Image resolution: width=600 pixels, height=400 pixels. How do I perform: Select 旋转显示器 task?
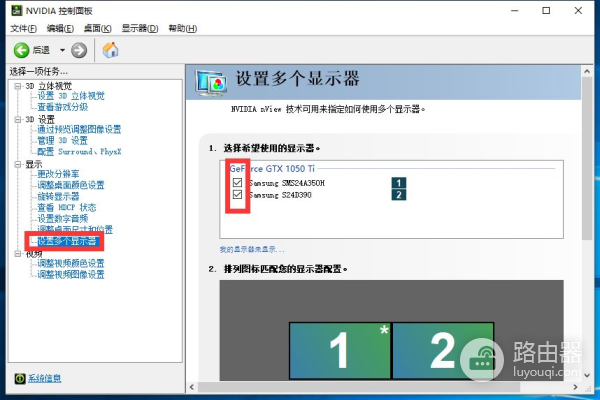58,196
